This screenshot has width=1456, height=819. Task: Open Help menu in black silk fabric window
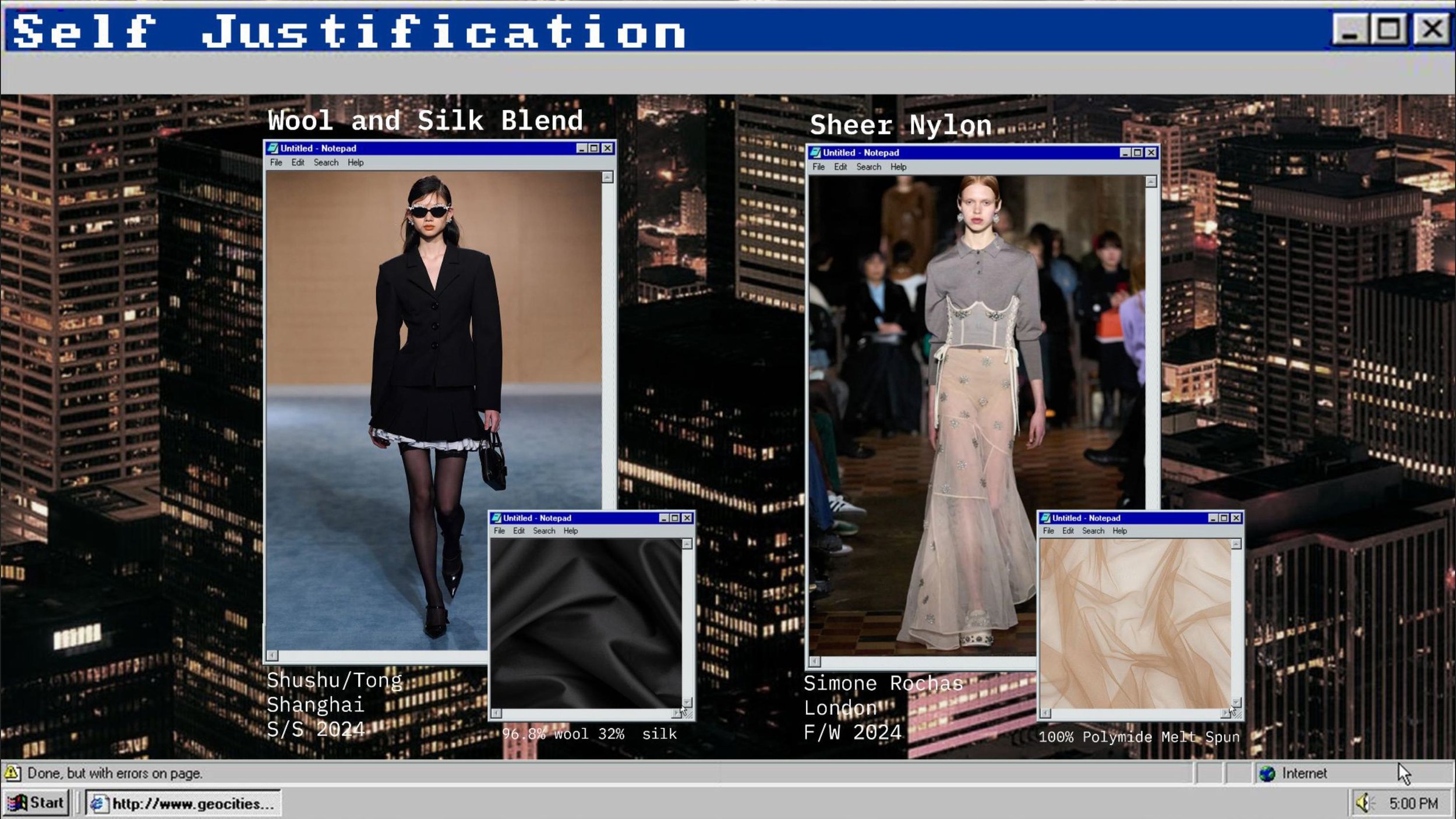[570, 531]
